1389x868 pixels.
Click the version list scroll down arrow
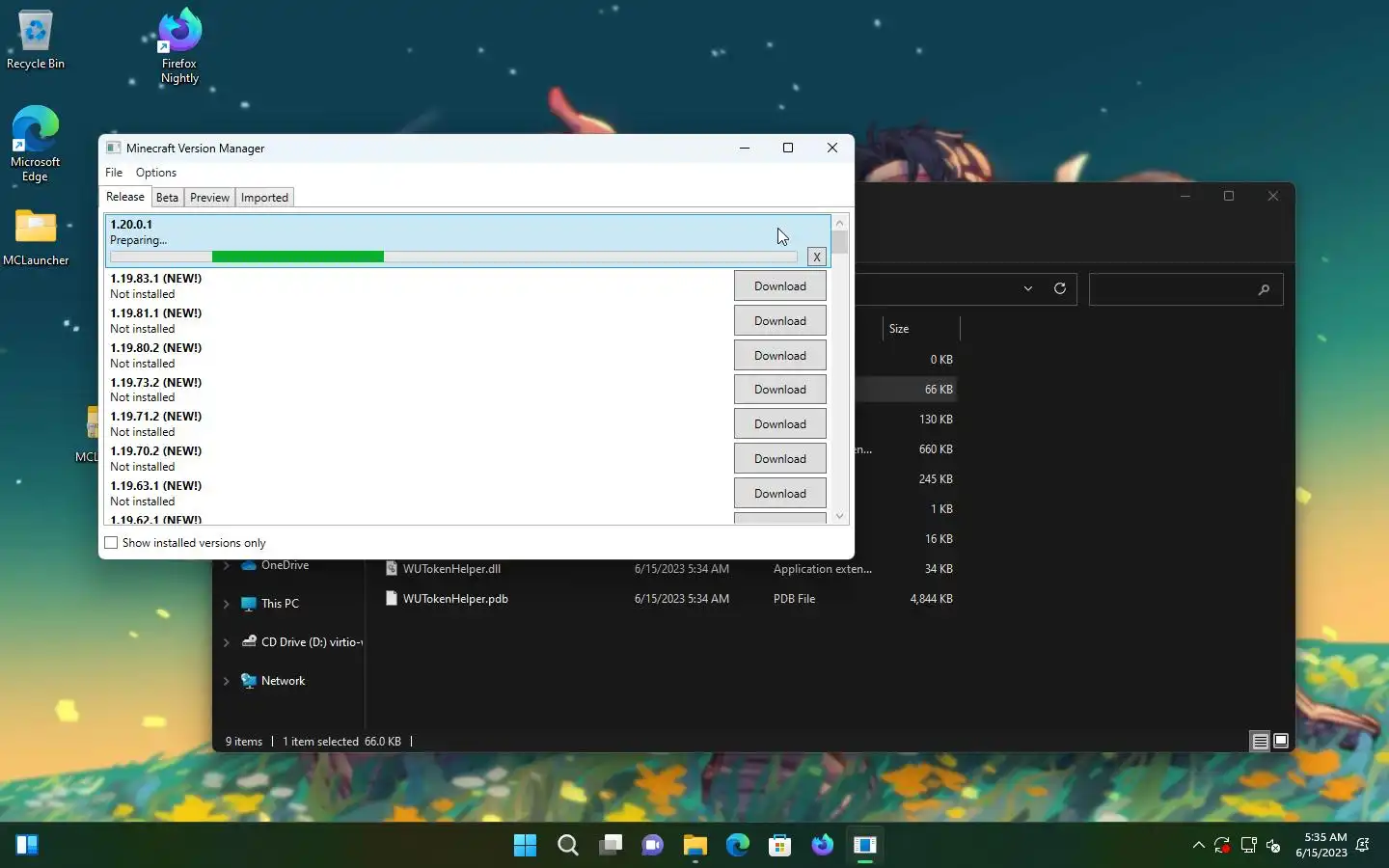839,516
